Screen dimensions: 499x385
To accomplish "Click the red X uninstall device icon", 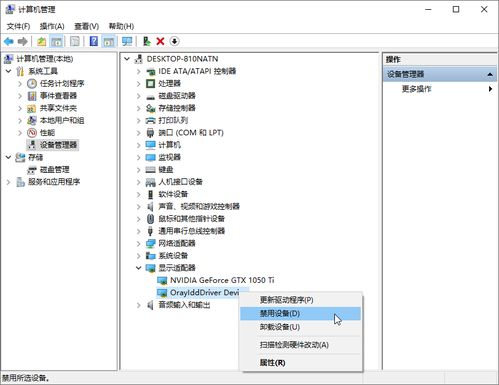I will pos(160,41).
